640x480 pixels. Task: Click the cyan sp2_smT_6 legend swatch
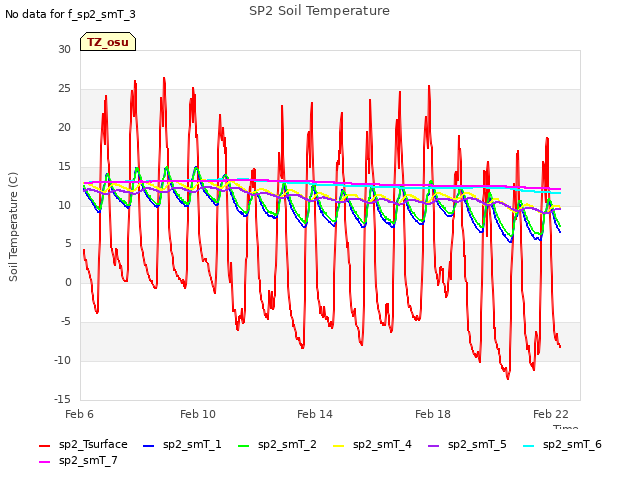[529, 446]
